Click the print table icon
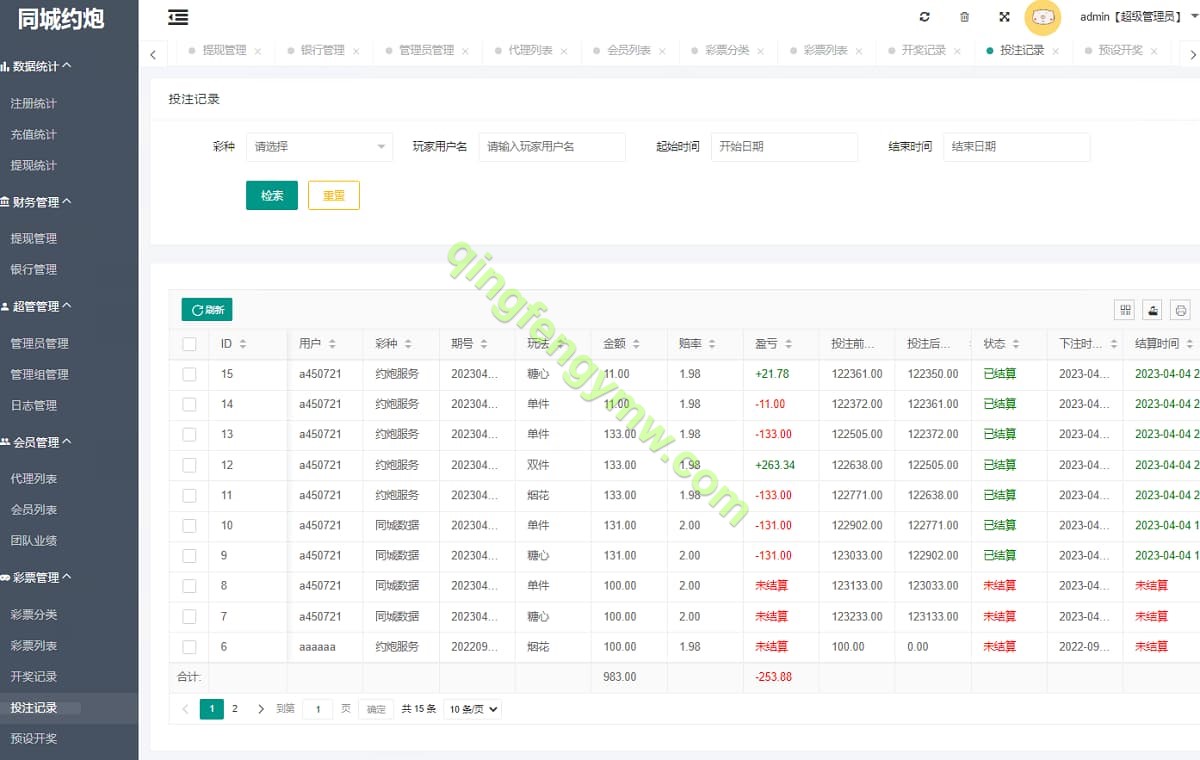This screenshot has height=760, width=1200. pyautogui.click(x=1181, y=310)
